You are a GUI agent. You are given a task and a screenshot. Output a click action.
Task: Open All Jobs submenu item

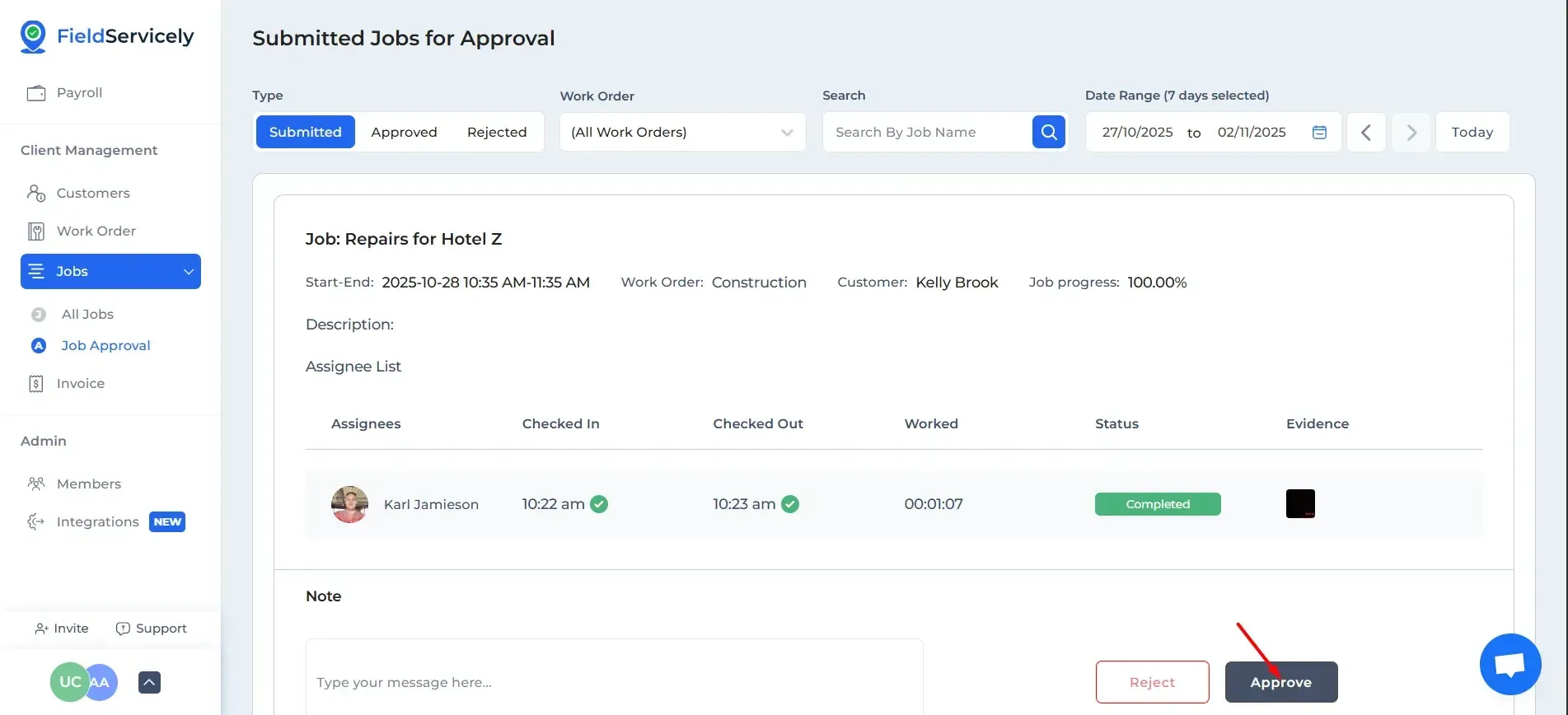click(87, 315)
